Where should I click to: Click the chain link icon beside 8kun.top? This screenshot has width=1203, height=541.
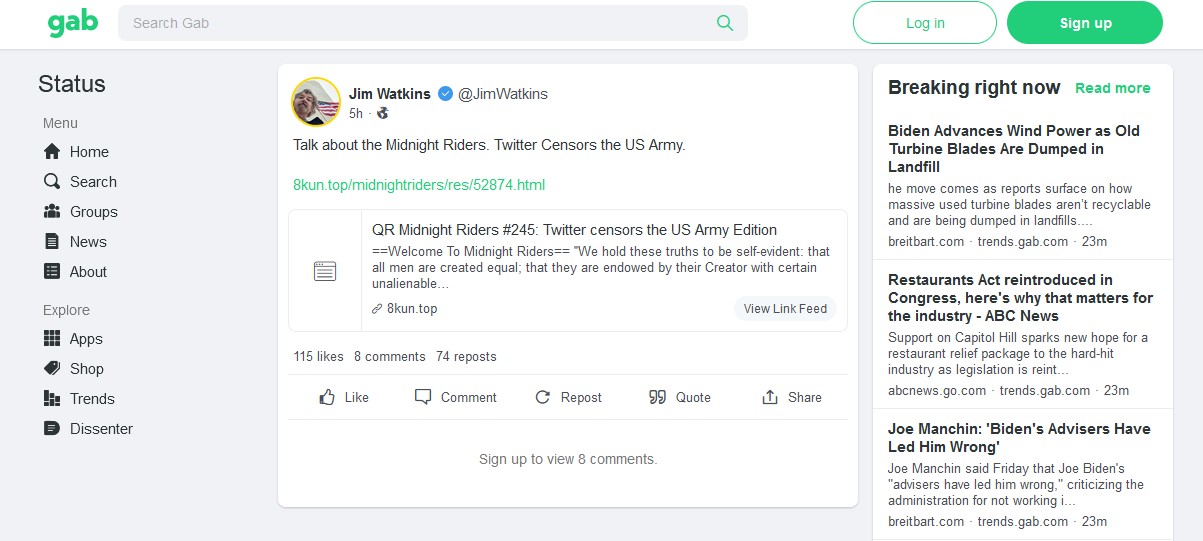point(377,309)
